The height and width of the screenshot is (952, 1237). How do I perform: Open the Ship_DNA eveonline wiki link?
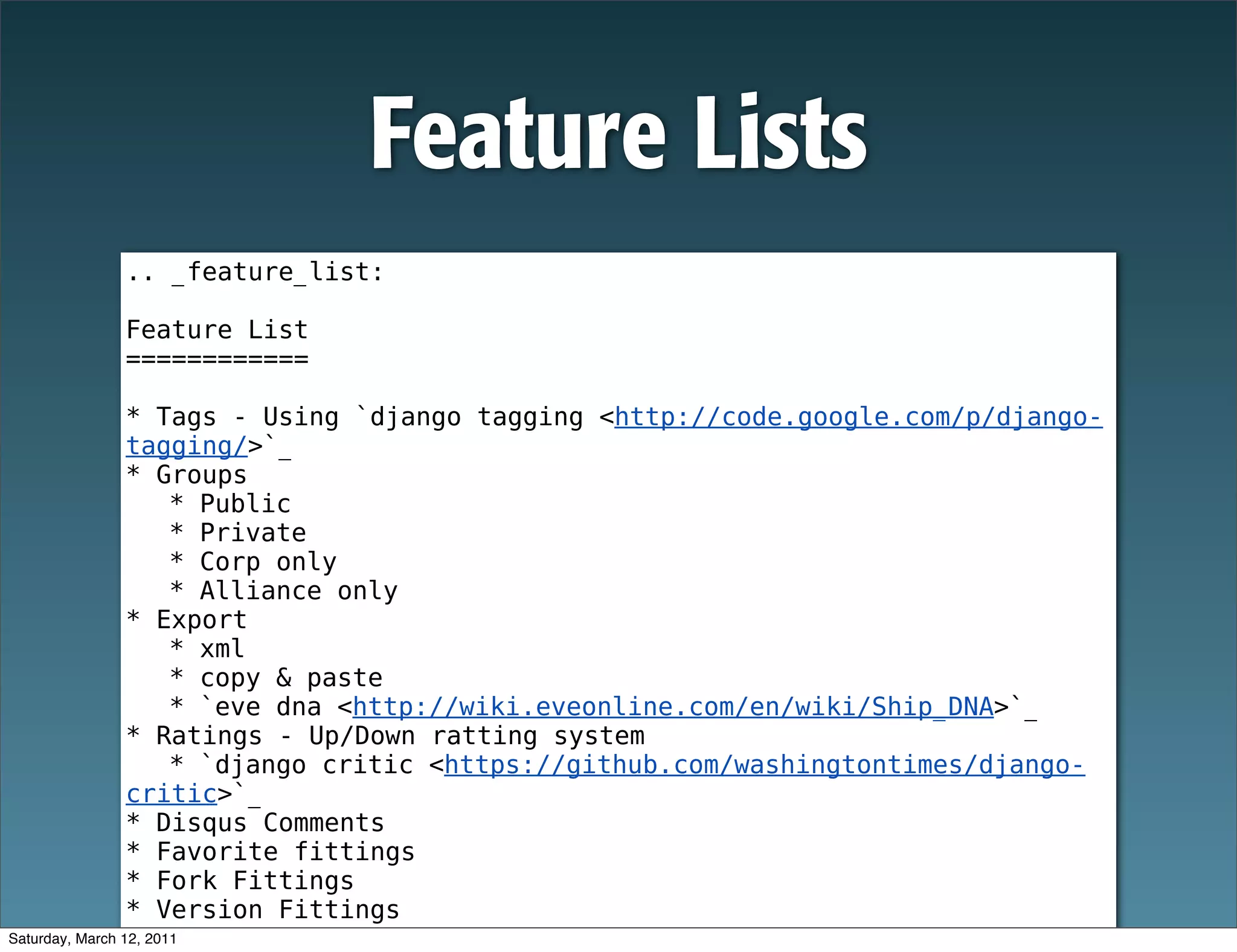(673, 707)
